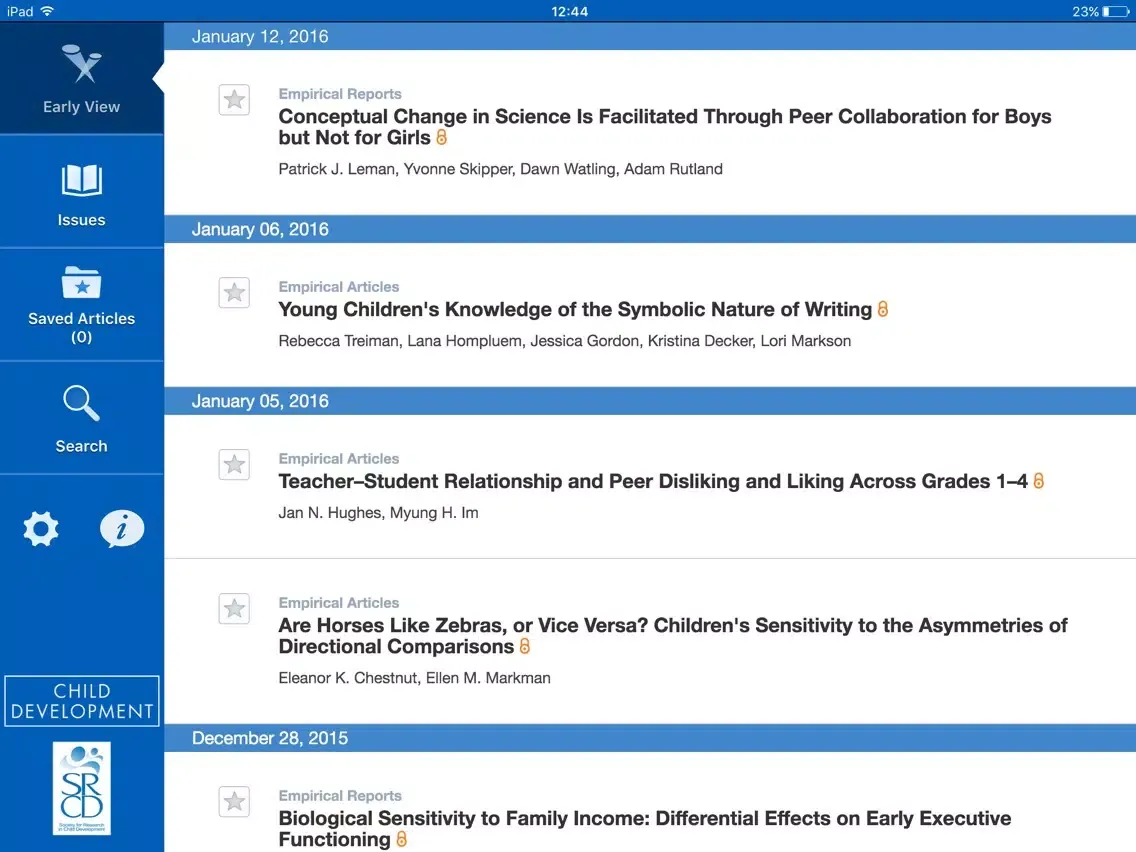
Task: Tap the info speech bubble icon
Action: tap(122, 528)
